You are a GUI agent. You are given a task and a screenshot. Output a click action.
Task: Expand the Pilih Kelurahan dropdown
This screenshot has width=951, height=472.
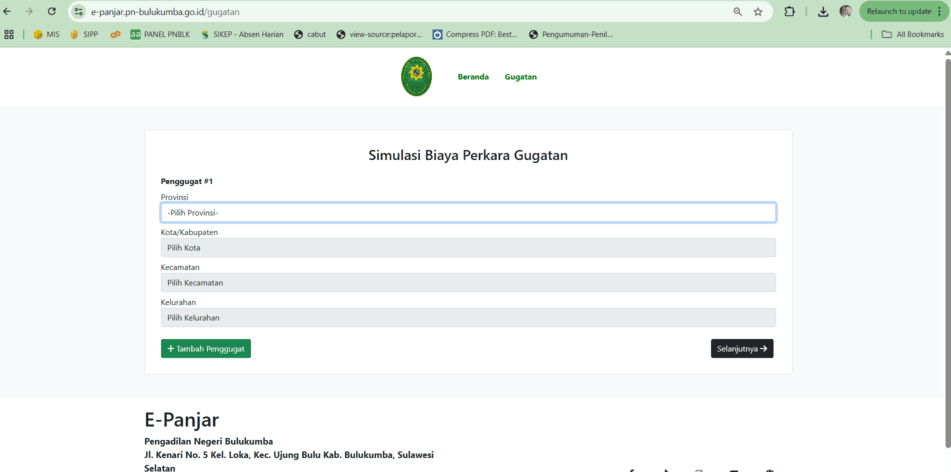[468, 318]
